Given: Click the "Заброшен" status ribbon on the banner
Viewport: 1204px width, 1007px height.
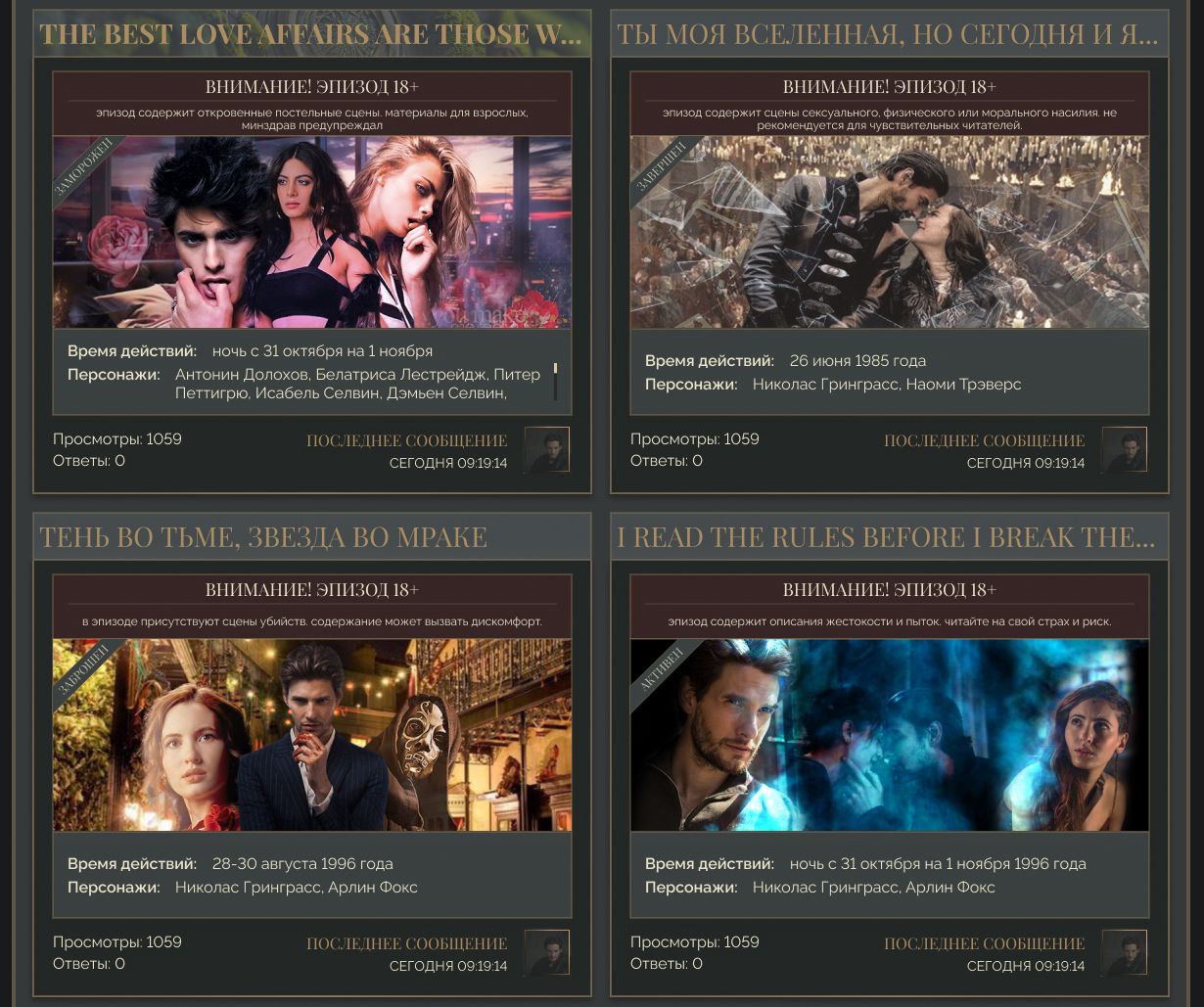Looking at the screenshot, I should click(x=84, y=670).
